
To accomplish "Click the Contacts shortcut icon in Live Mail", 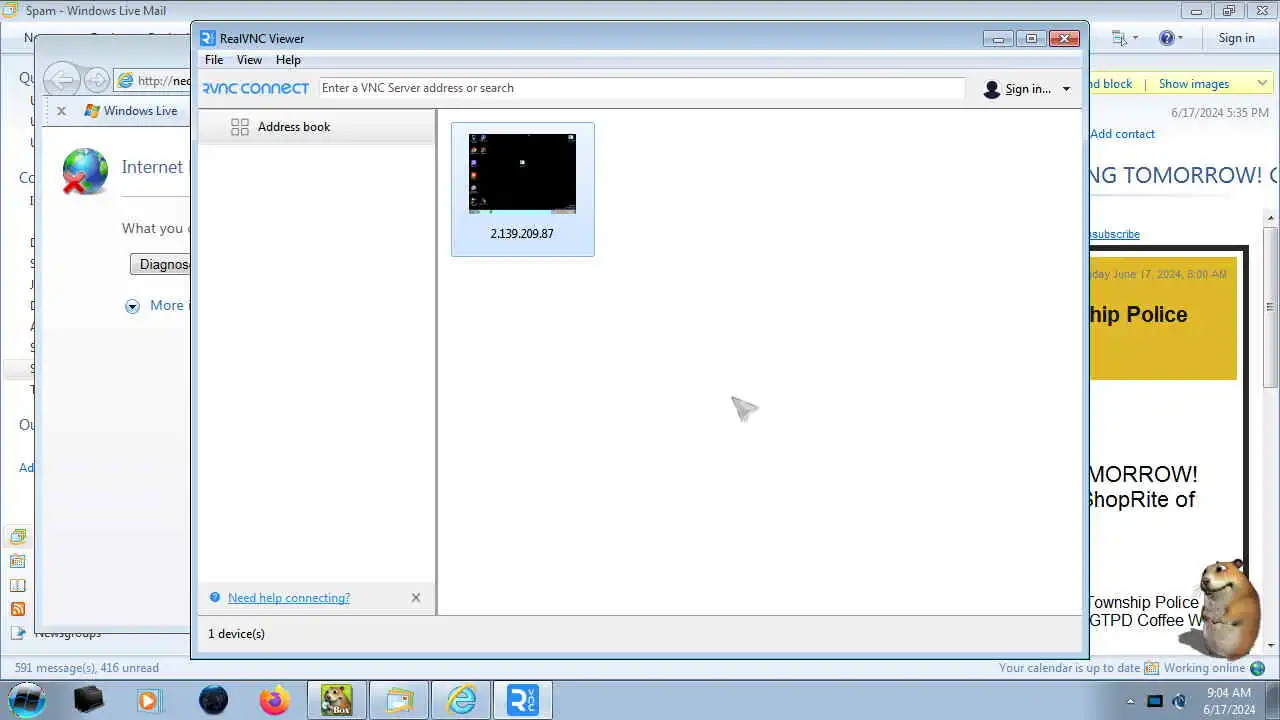I will [18, 585].
